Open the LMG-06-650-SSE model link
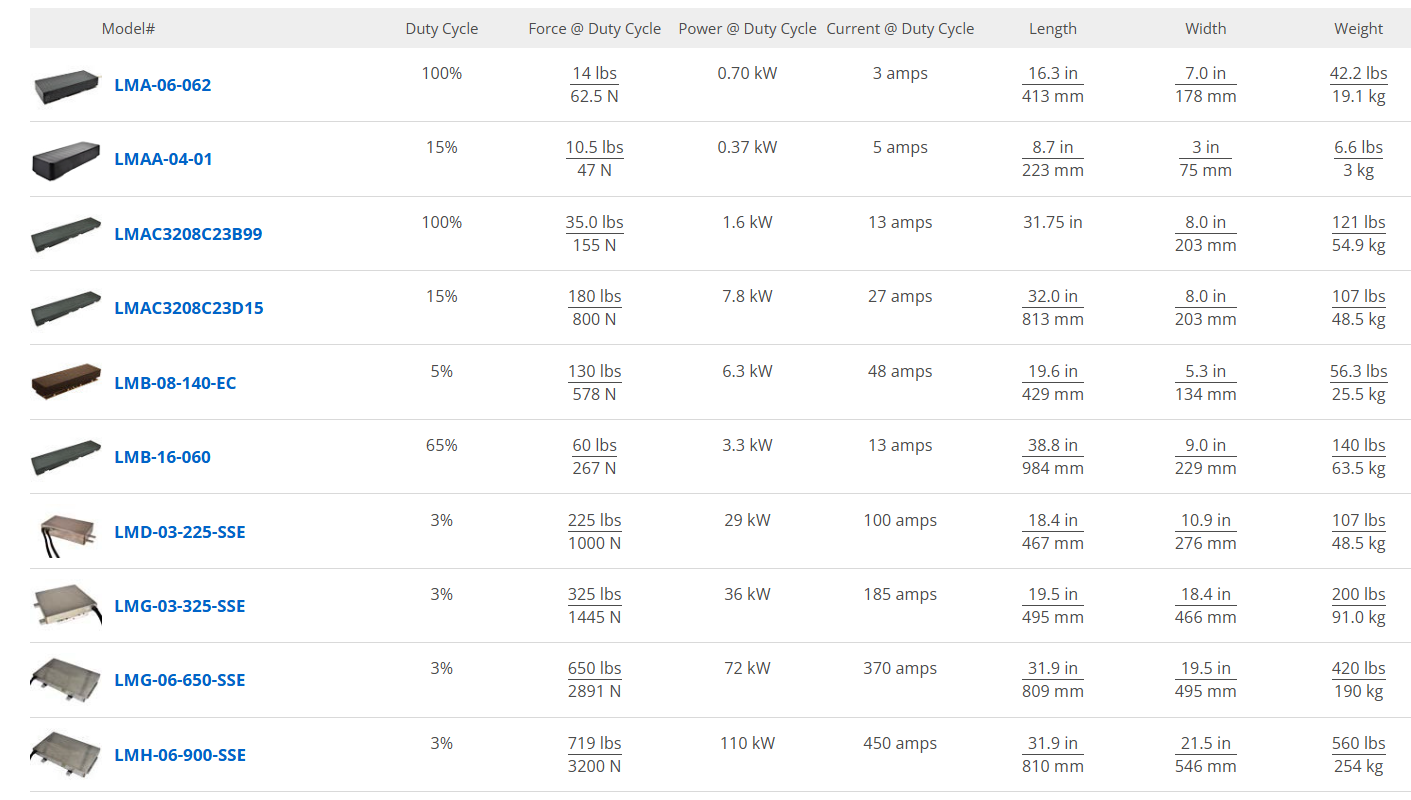Viewport: 1411px width, 800px height. [x=179, y=680]
